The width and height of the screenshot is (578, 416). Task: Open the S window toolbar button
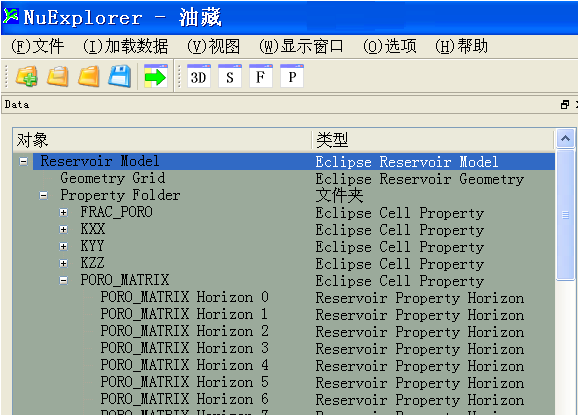click(230, 76)
